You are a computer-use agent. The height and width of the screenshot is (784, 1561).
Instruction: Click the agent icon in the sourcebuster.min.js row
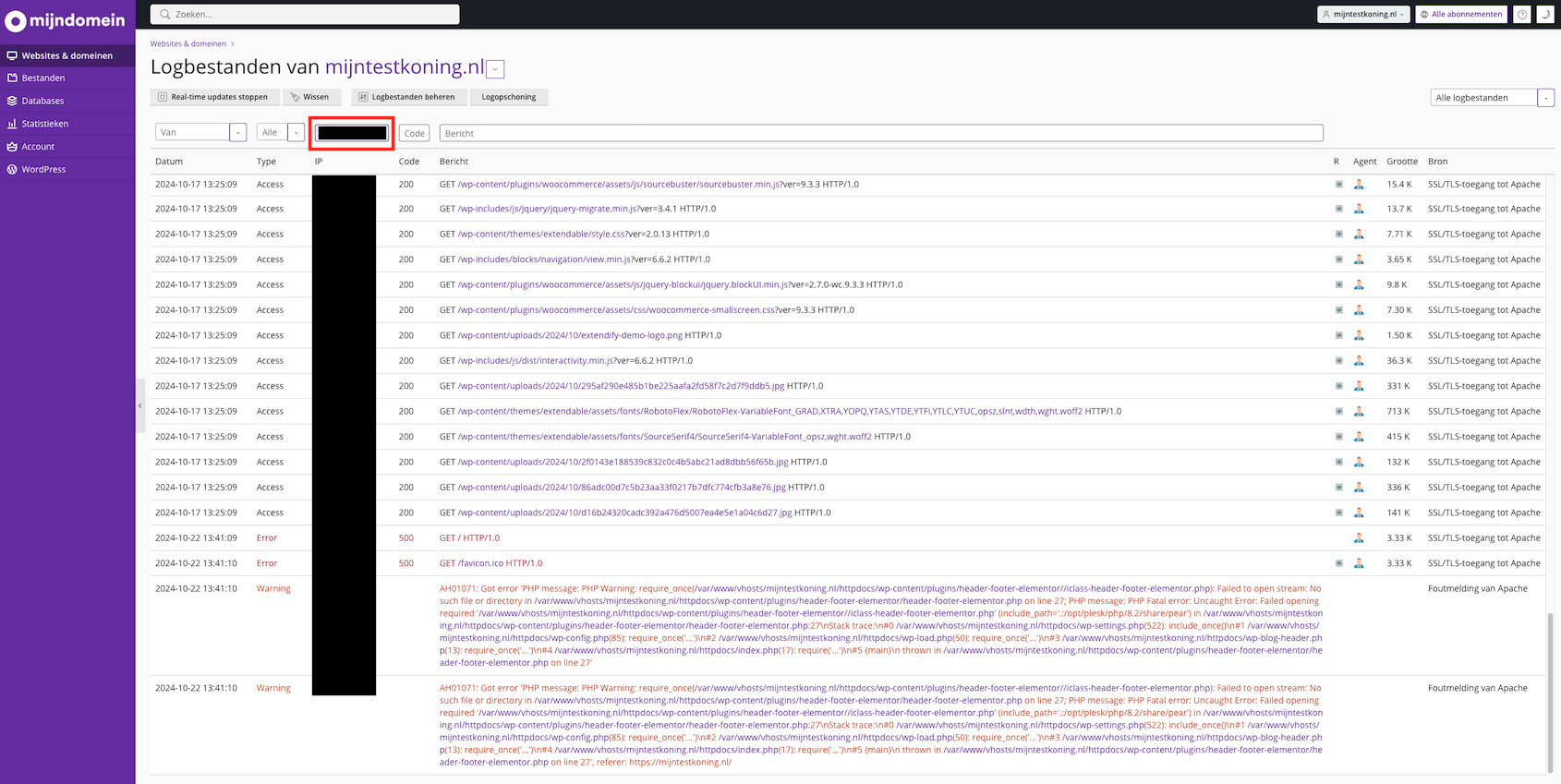point(1359,185)
